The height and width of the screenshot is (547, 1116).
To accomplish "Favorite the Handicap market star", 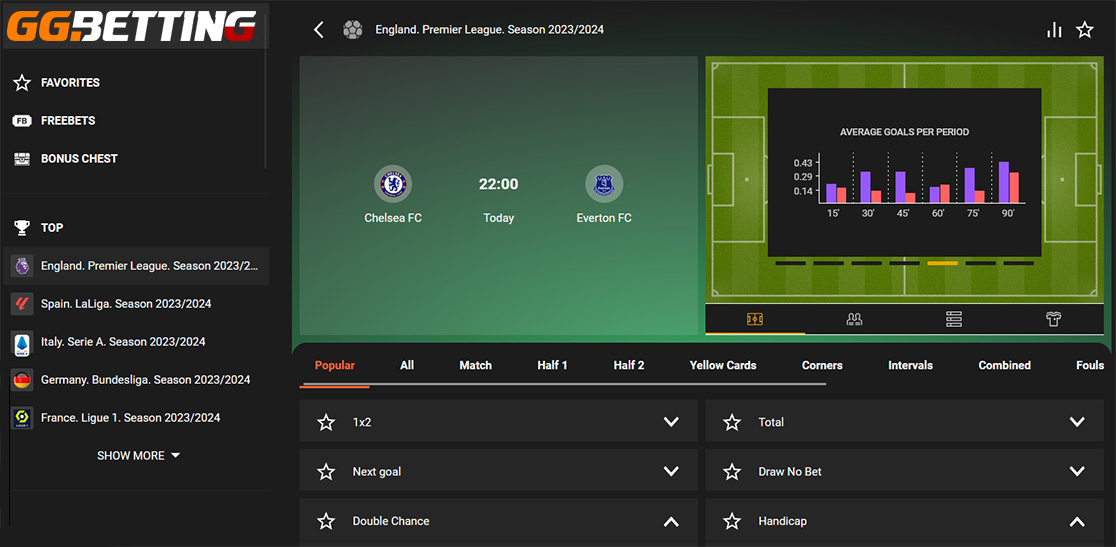I will coord(732,521).
